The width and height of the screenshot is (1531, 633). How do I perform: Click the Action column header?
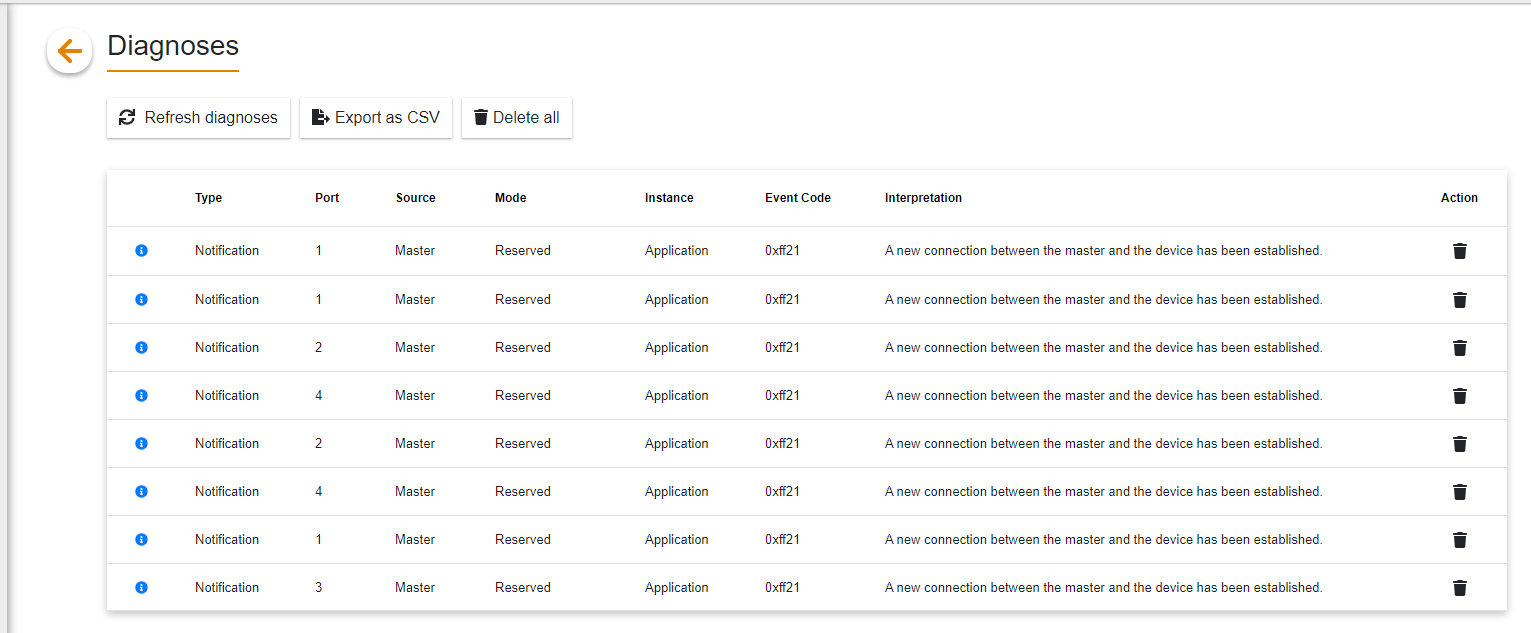(x=1459, y=198)
